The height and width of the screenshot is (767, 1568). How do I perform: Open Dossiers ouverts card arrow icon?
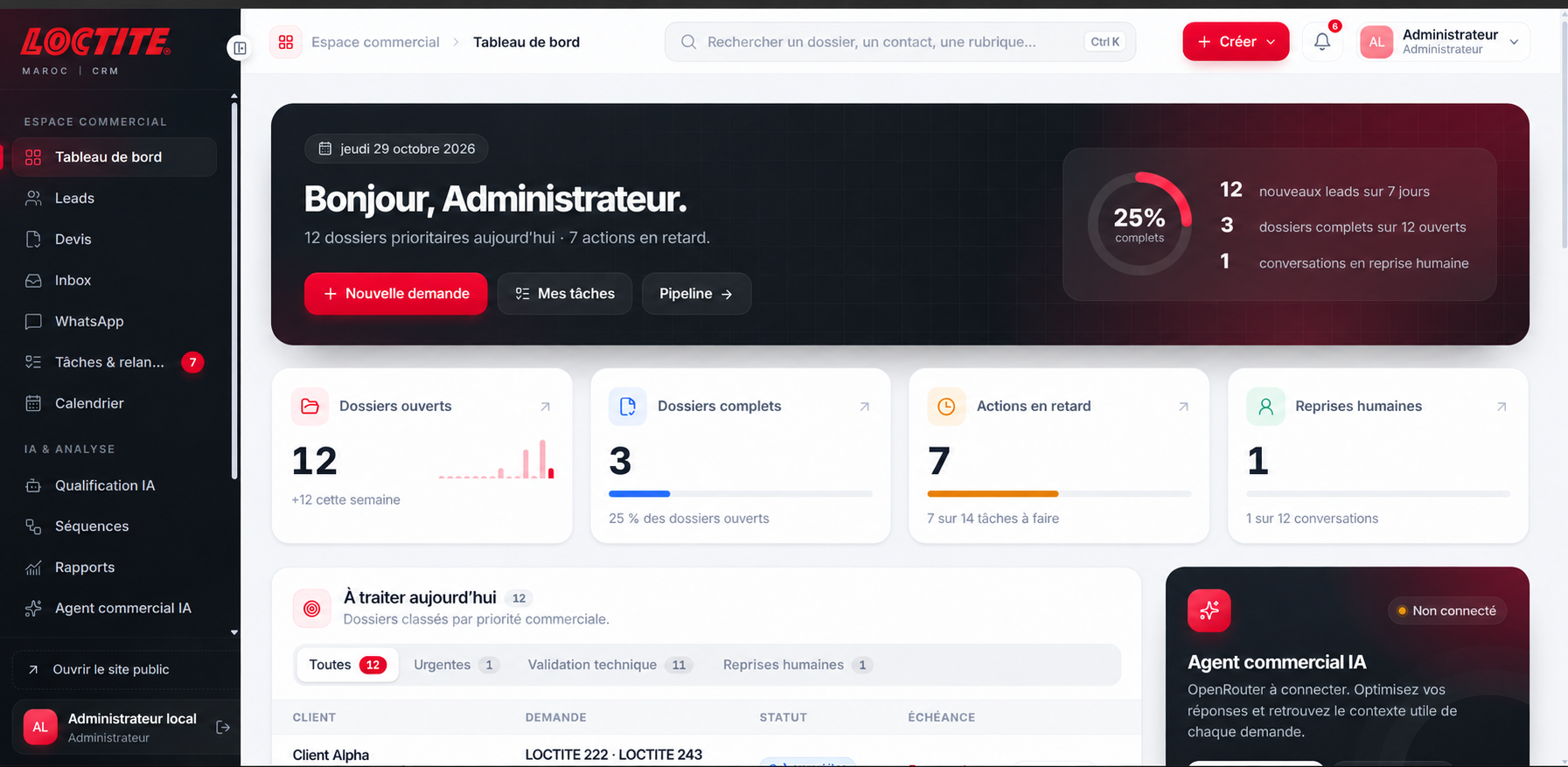pyautogui.click(x=545, y=407)
